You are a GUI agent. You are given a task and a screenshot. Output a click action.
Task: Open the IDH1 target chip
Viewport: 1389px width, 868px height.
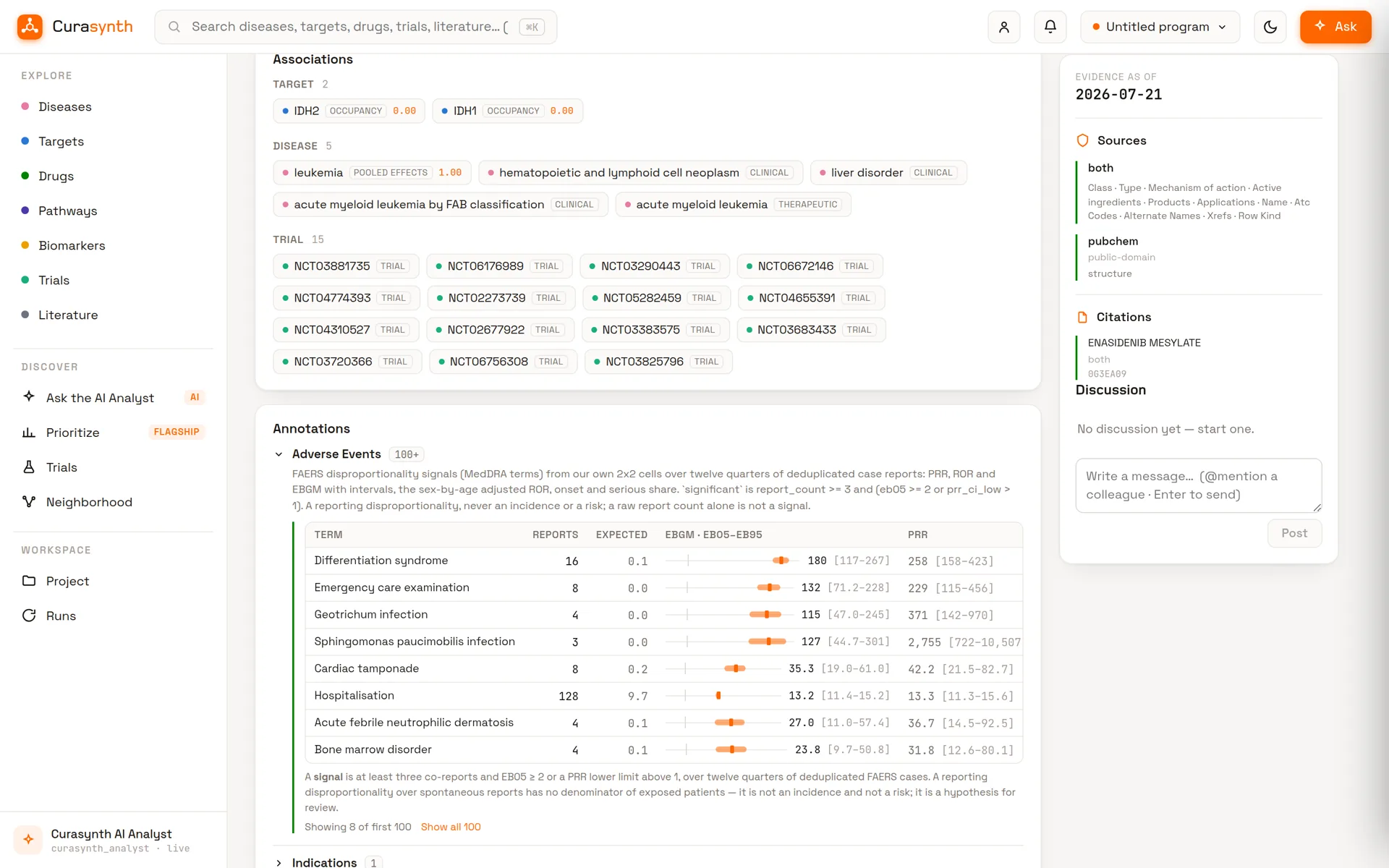coord(507,111)
